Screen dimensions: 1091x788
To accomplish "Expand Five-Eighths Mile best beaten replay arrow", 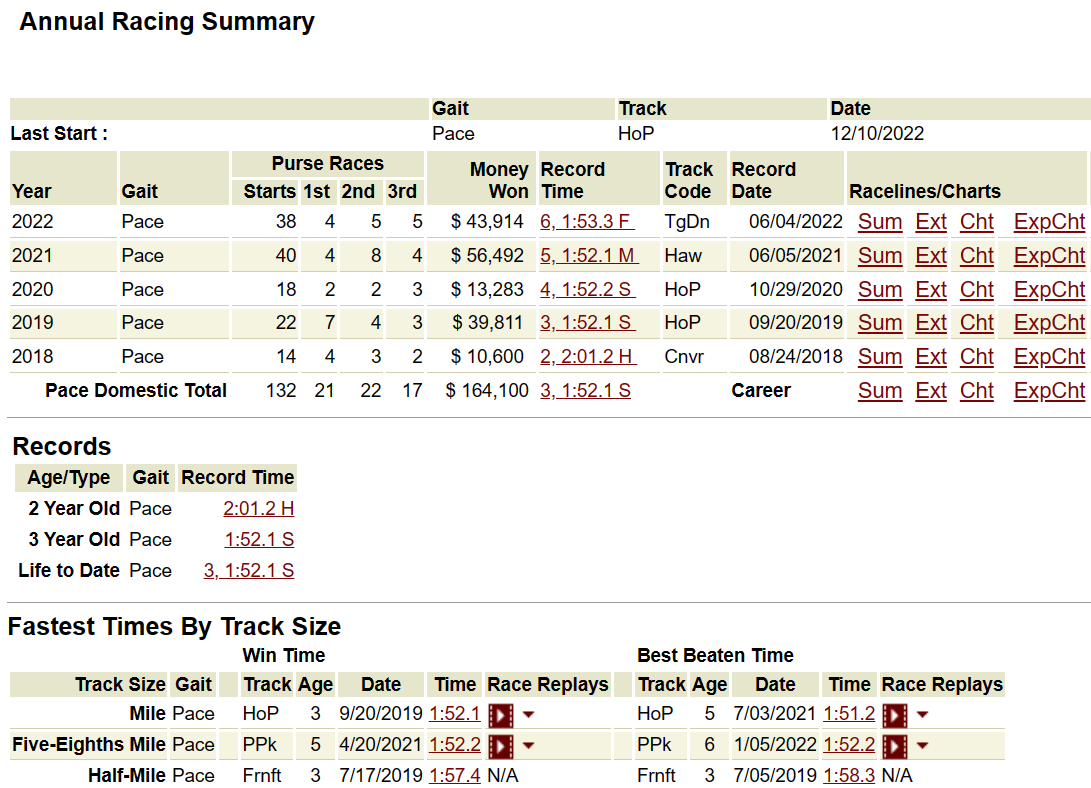I will pyautogui.click(x=923, y=746).
